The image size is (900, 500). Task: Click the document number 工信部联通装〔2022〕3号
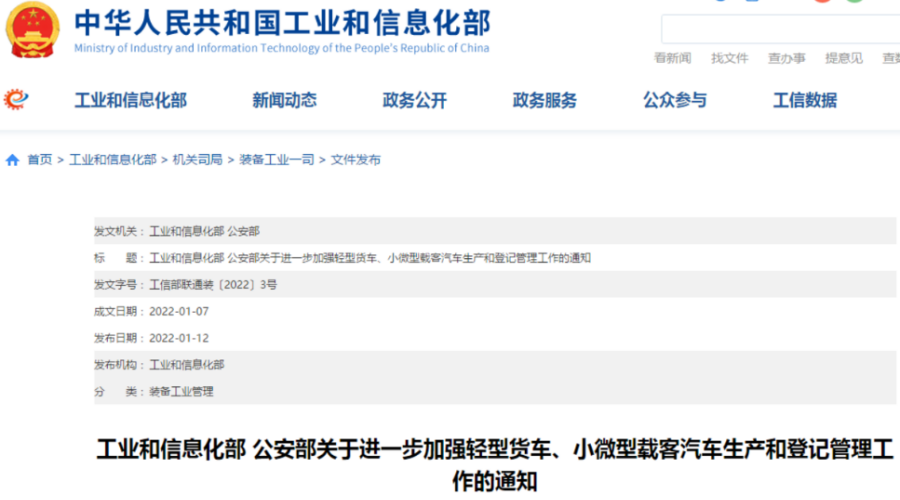click(213, 285)
